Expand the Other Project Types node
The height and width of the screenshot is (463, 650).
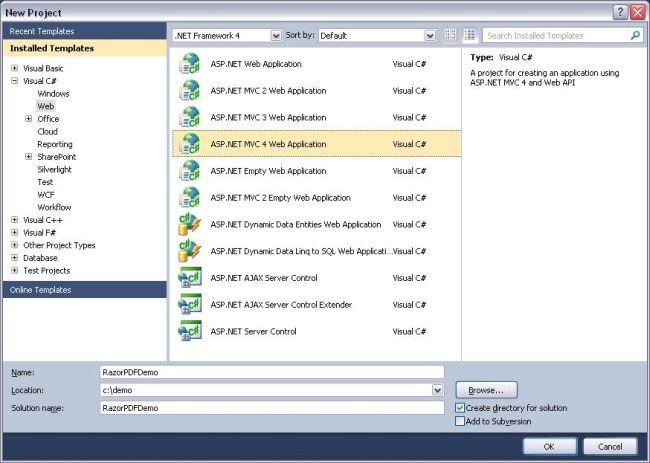pos(15,245)
